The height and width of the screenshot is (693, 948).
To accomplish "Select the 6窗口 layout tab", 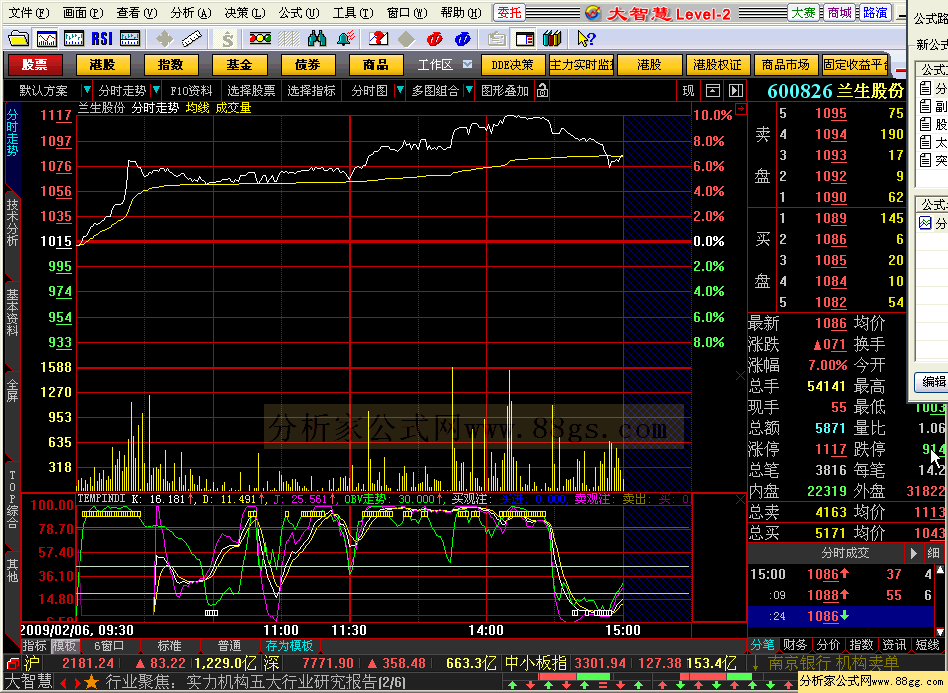I will (109, 646).
